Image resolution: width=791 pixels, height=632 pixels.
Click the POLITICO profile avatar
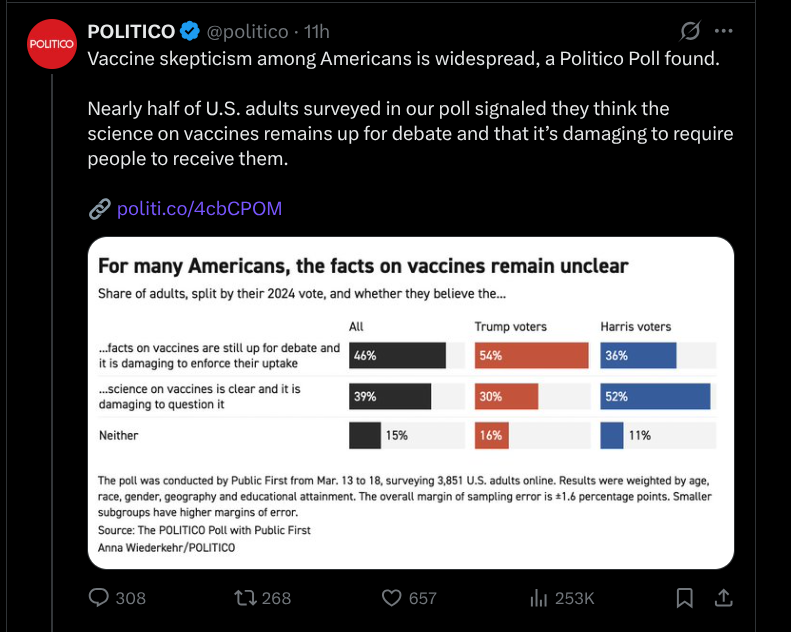point(51,45)
